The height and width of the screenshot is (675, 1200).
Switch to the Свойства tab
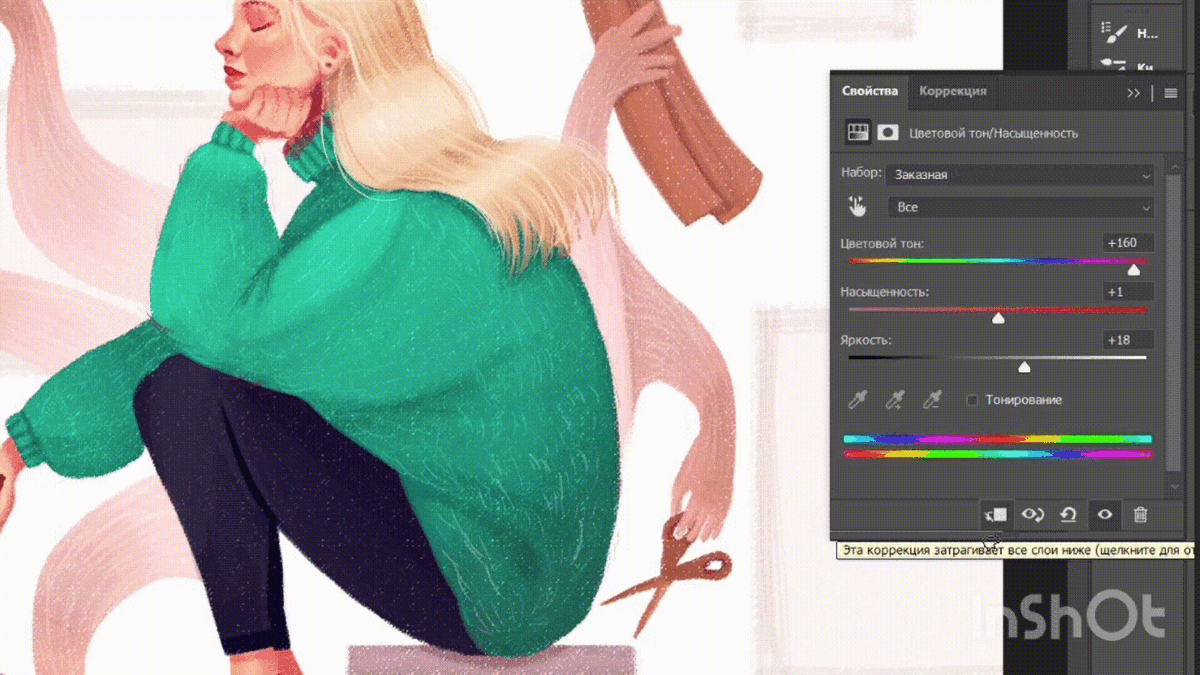(x=870, y=91)
